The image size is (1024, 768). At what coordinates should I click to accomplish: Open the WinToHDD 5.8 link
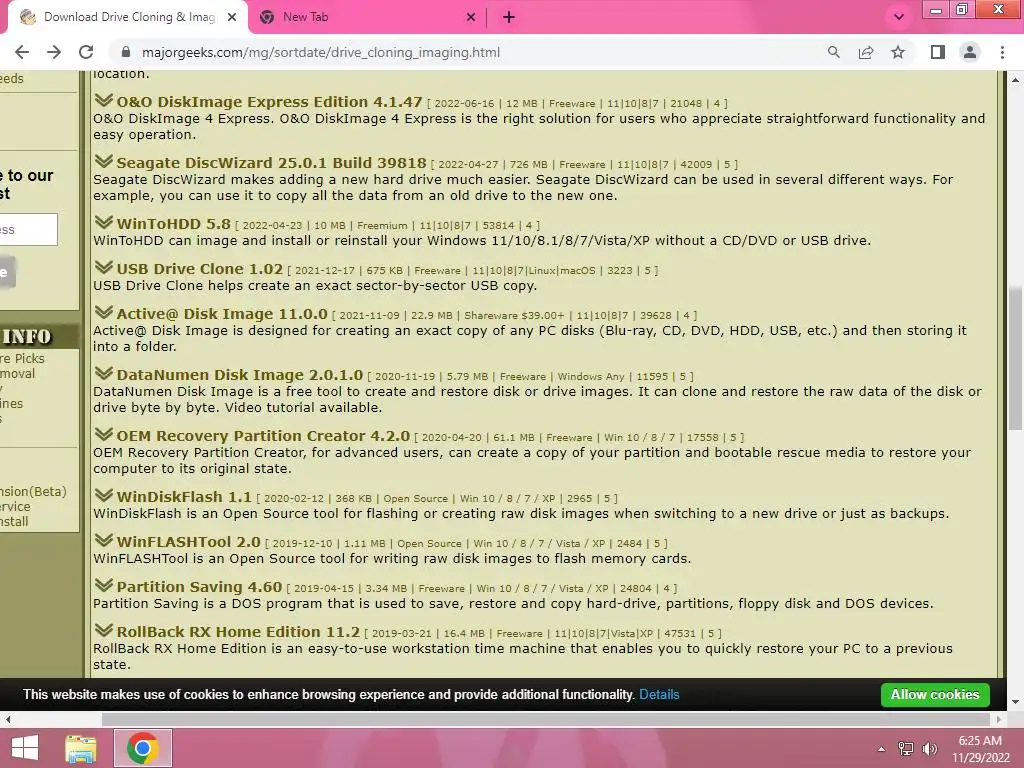(x=173, y=224)
